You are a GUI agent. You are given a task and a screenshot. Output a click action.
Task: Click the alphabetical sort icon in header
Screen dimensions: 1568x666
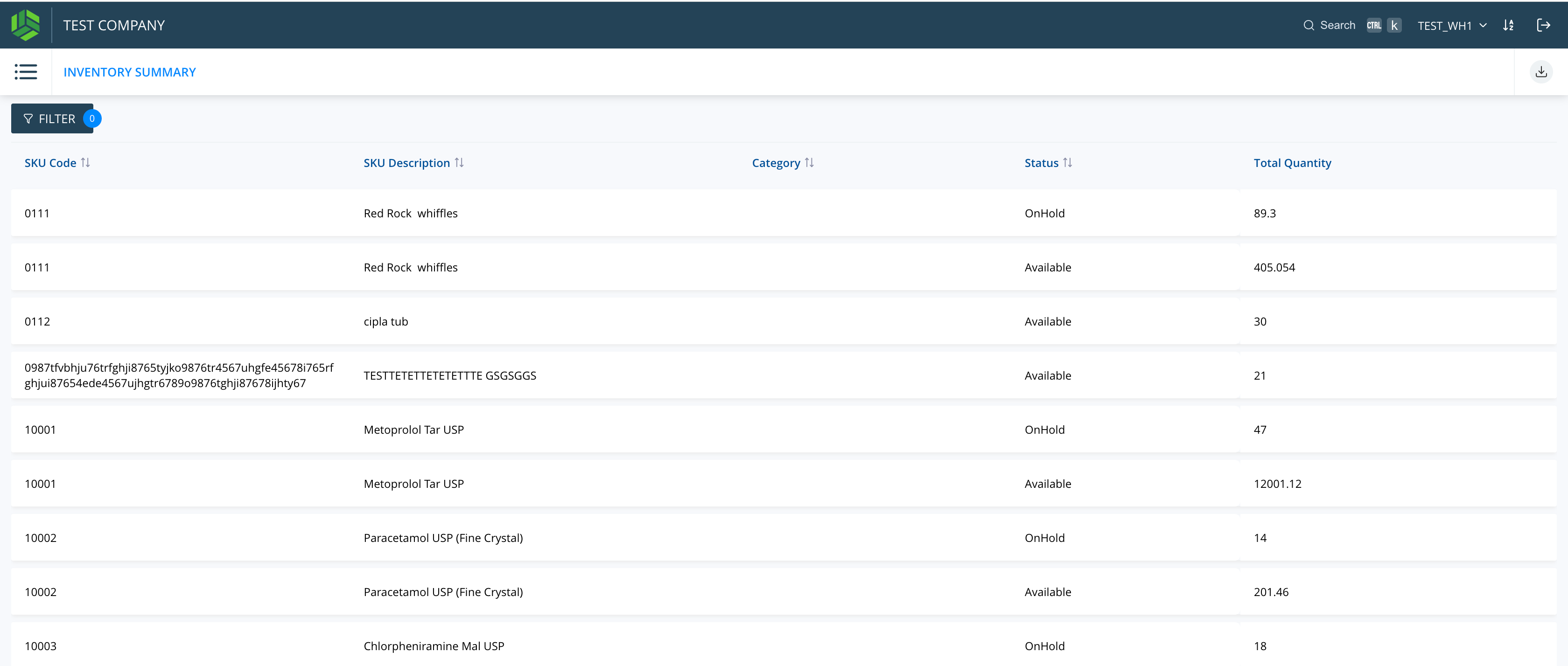coord(1508,25)
